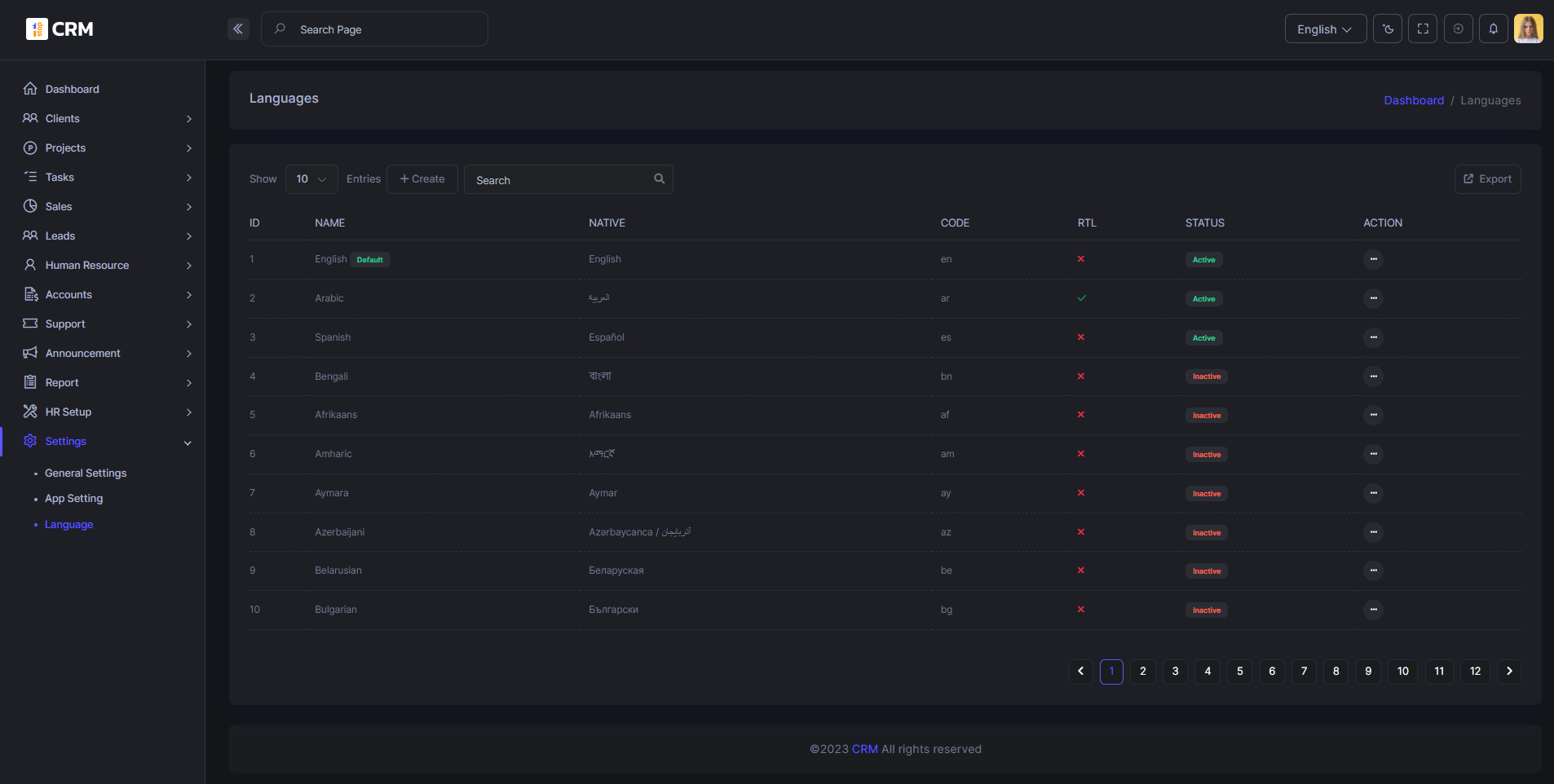Toggle RTL checkmark for Arabic

1081,298
